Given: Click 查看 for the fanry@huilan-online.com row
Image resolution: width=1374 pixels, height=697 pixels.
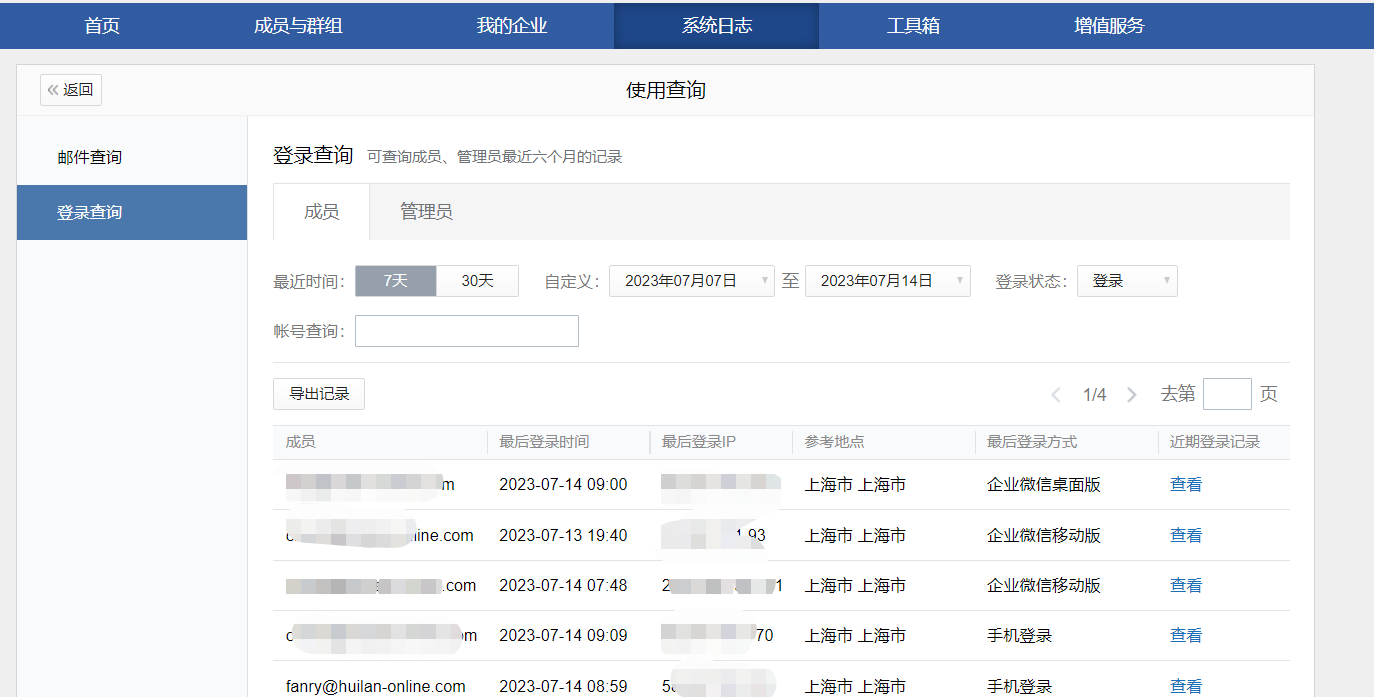Looking at the screenshot, I should 1186,686.
